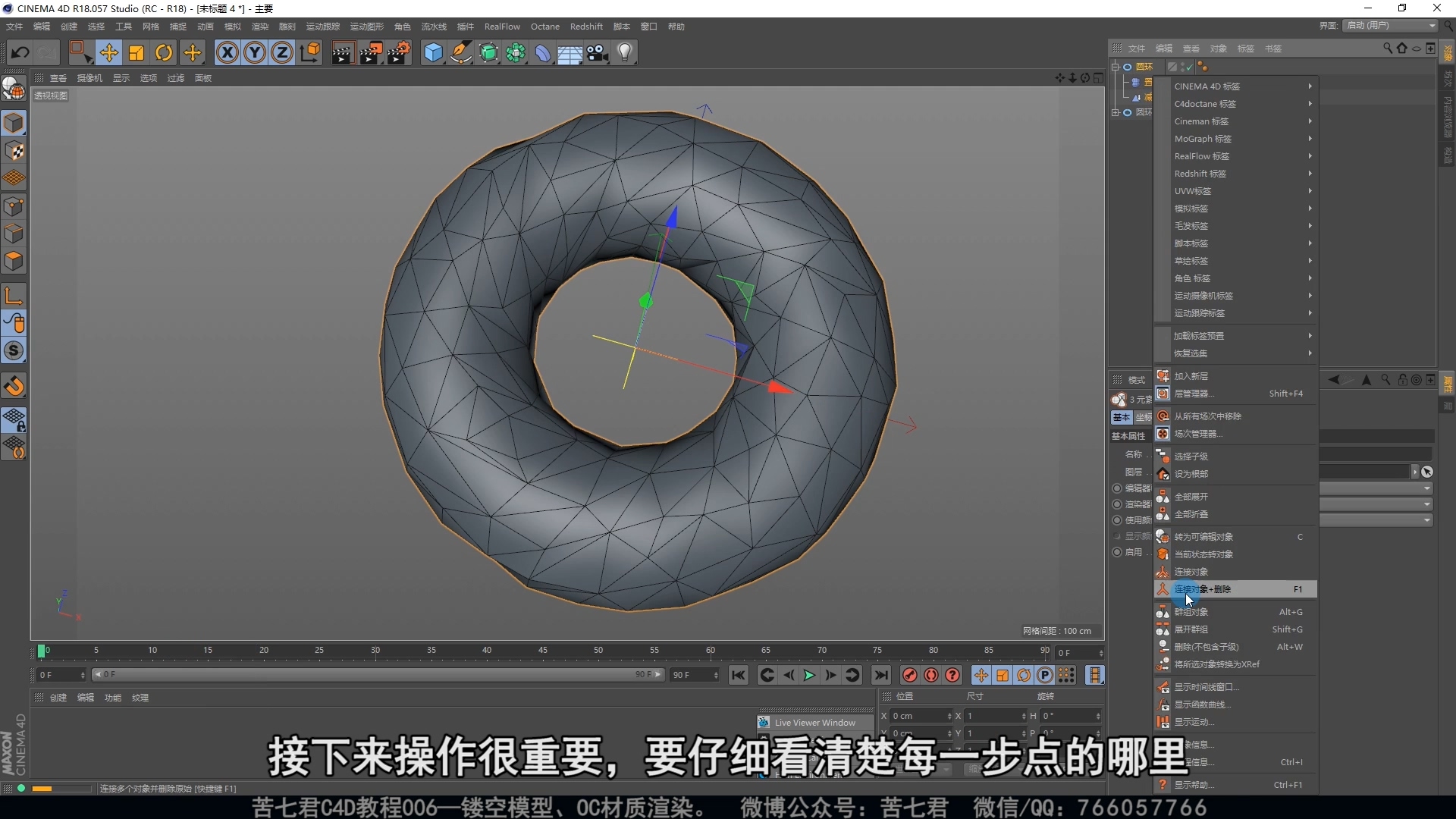Click frame 45 on the timeline ruler
Viewport: 1456px width, 819px height.
tap(543, 651)
